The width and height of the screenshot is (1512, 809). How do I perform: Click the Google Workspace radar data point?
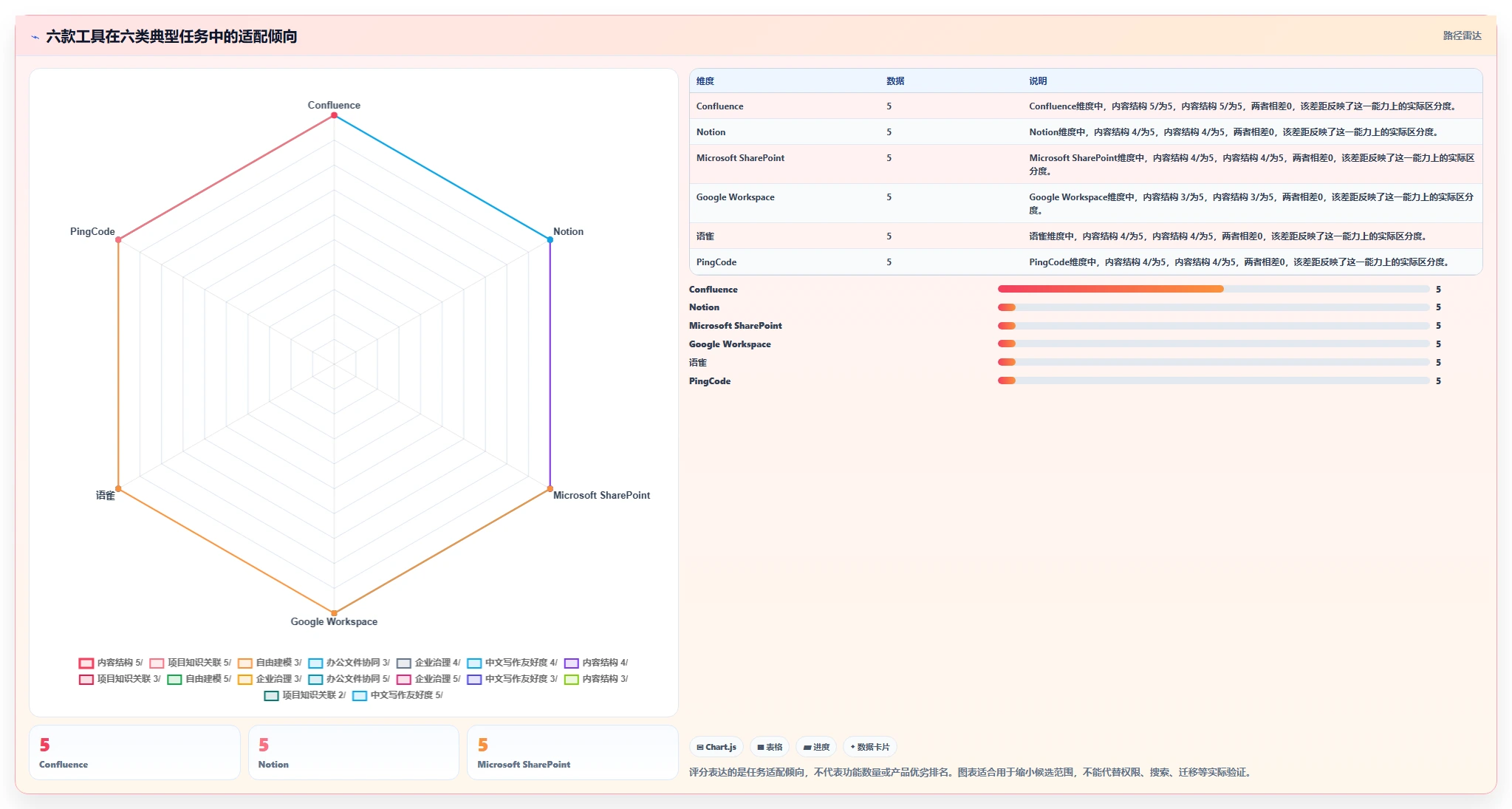click(334, 613)
